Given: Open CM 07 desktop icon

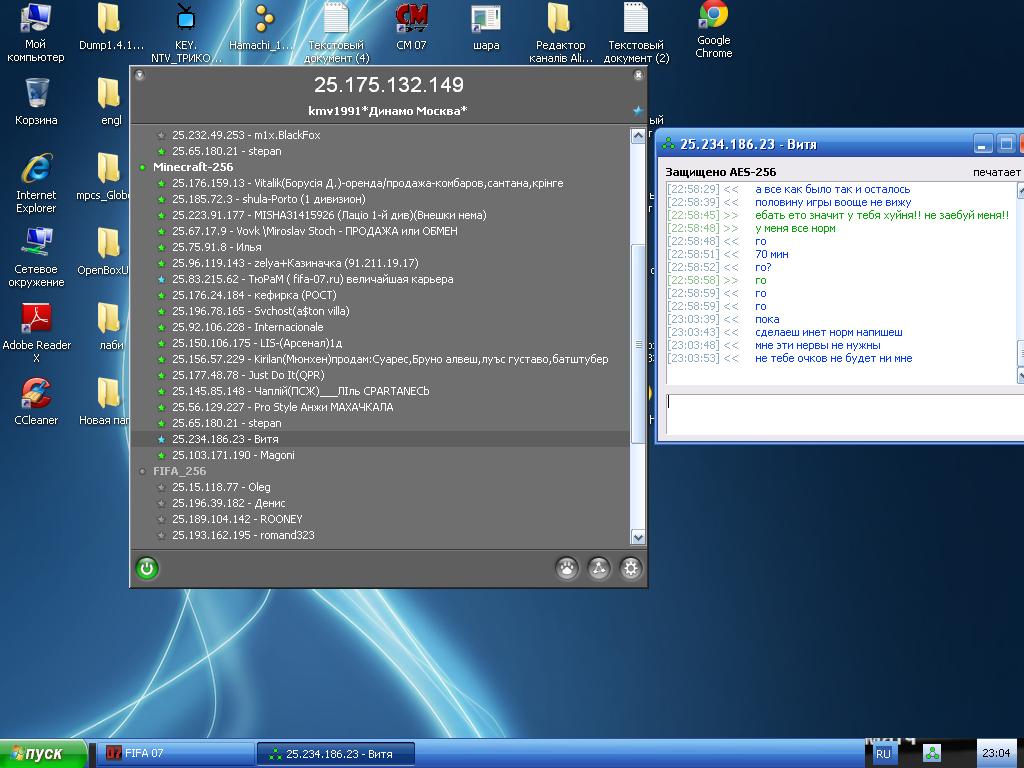Looking at the screenshot, I should click(411, 27).
